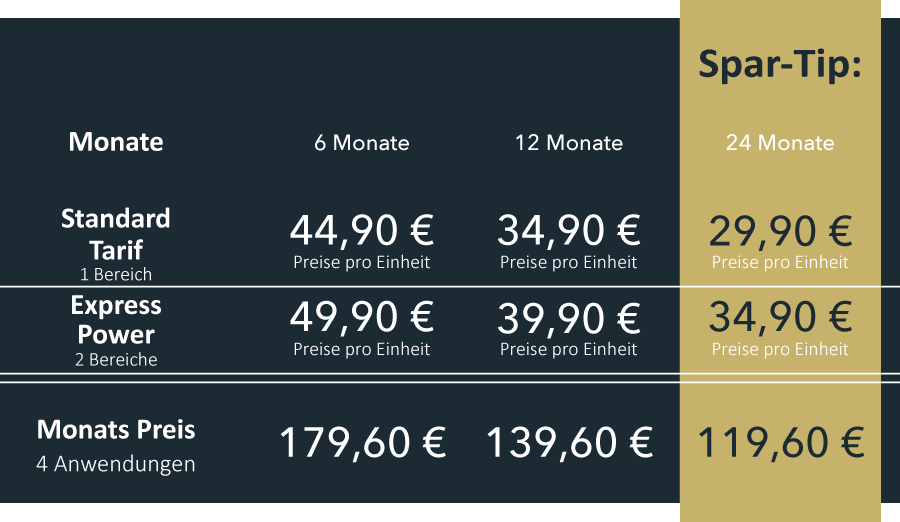The image size is (900, 522).
Task: Click the 6 Monate column header
Action: [362, 142]
